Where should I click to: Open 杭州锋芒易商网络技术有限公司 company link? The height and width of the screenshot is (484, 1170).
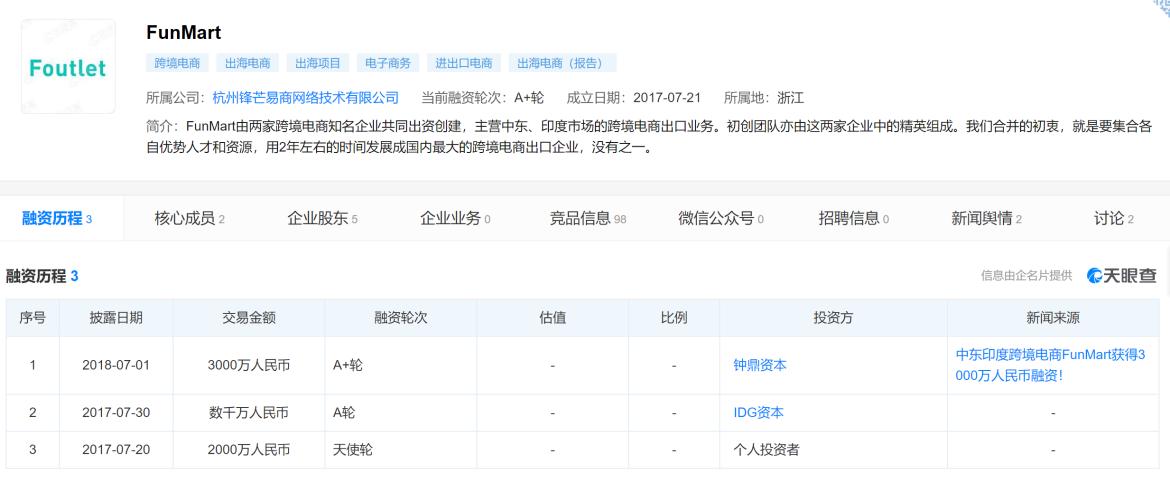click(306, 98)
